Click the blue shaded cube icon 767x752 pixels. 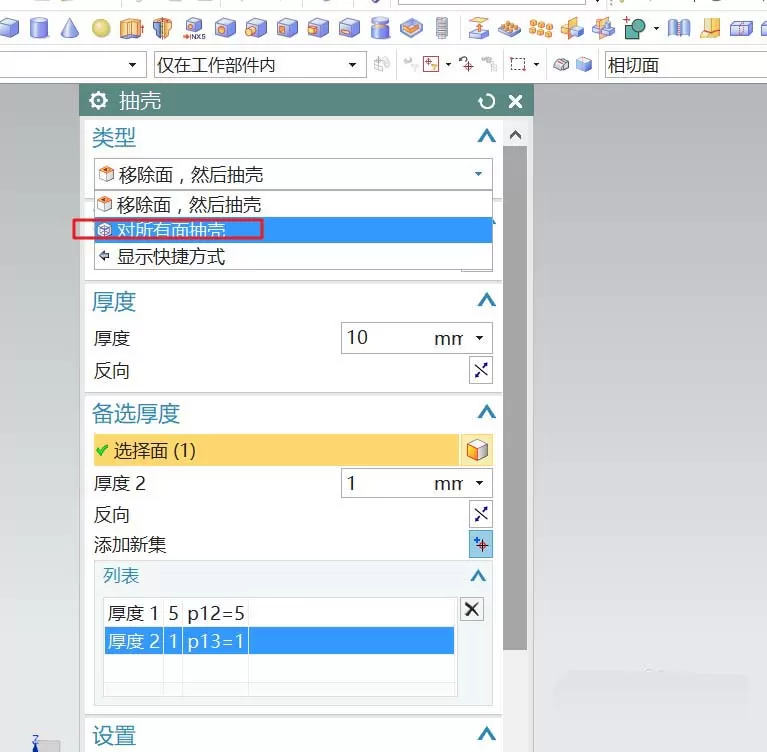pos(584,64)
